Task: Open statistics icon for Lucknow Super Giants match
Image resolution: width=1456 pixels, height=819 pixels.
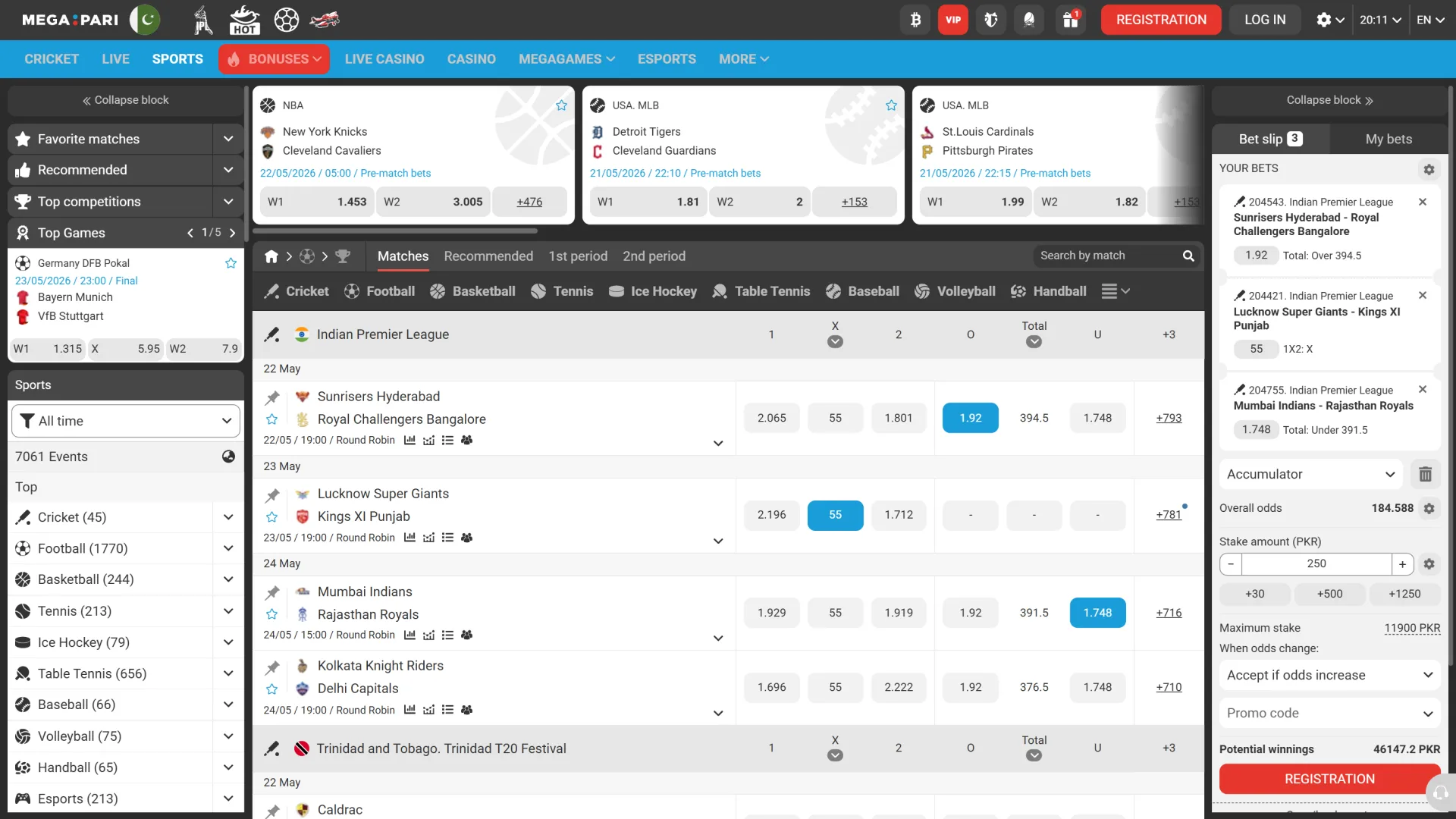Action: click(409, 538)
